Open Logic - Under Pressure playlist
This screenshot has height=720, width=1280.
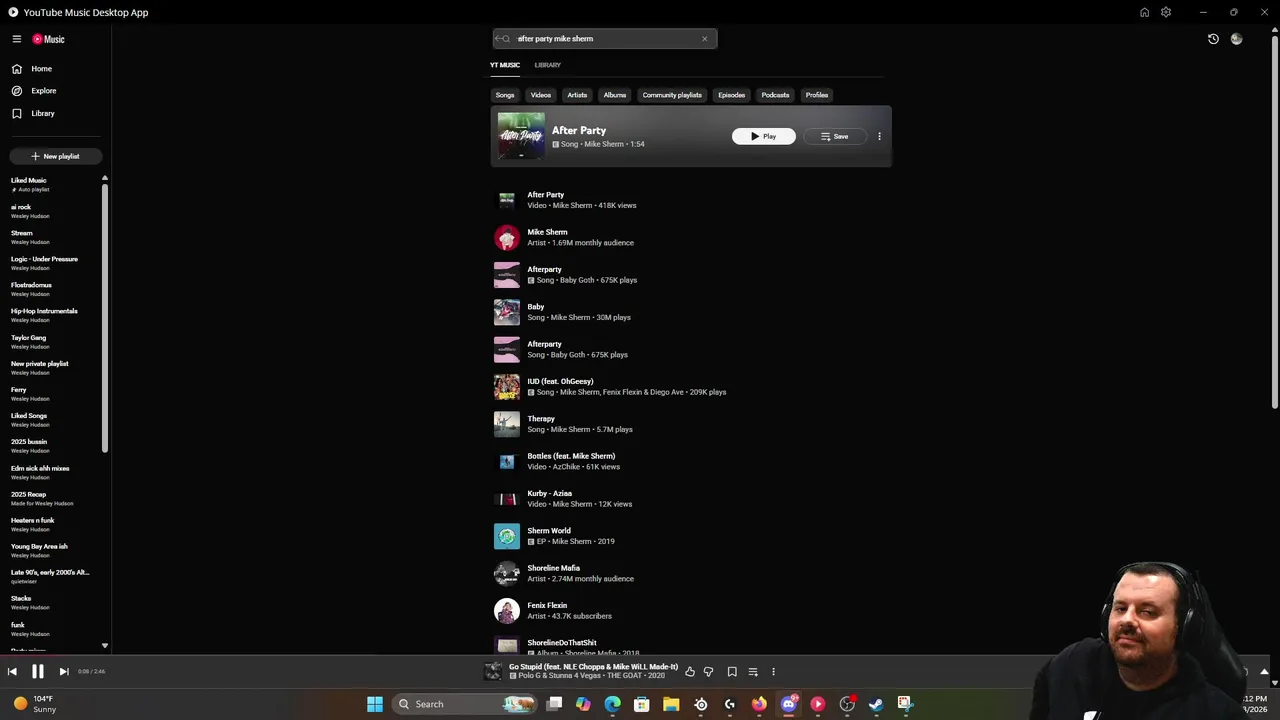pos(52,263)
